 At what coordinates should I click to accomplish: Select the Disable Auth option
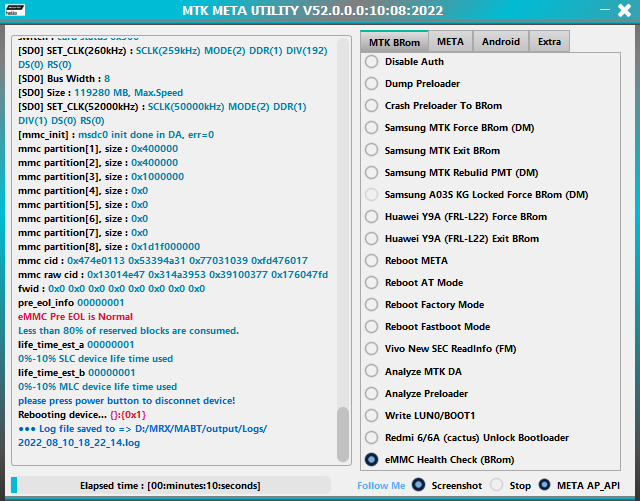[371, 62]
